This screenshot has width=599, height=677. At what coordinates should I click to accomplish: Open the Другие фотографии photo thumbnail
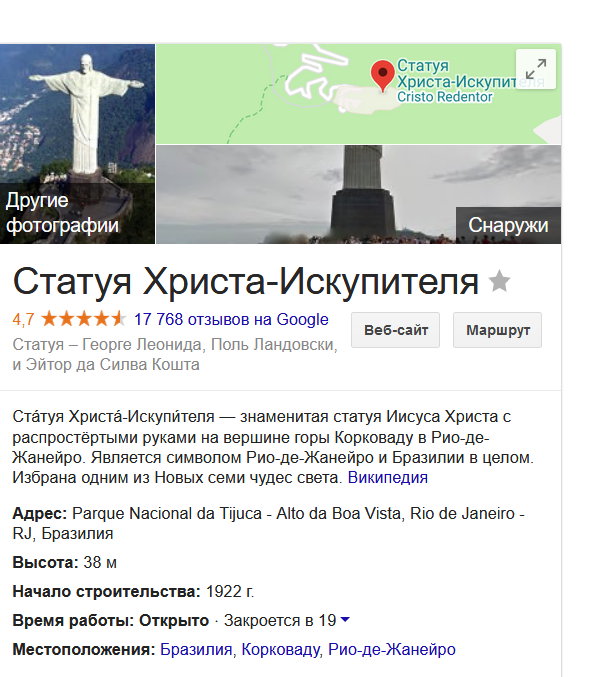77,144
